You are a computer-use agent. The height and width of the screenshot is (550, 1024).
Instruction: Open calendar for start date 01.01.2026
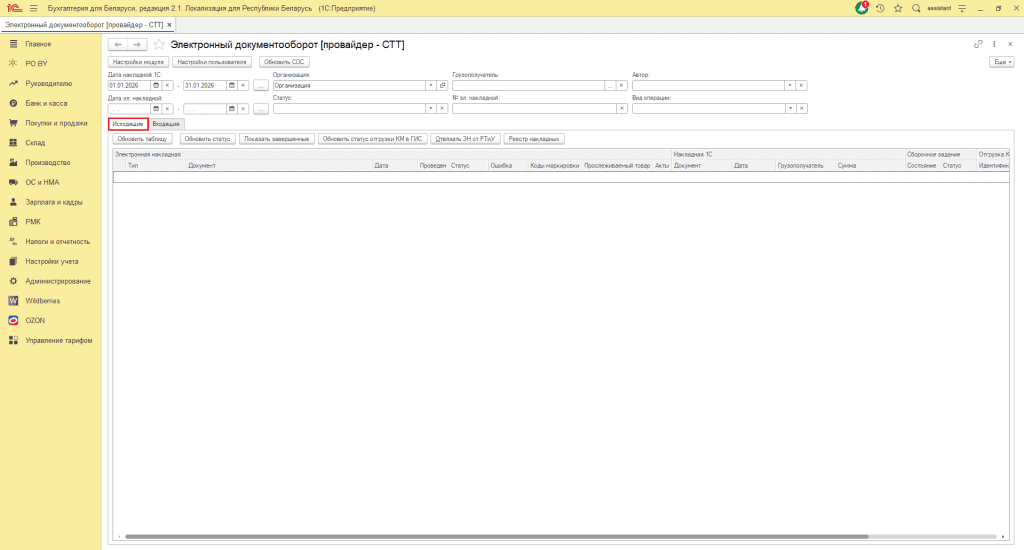point(157,85)
